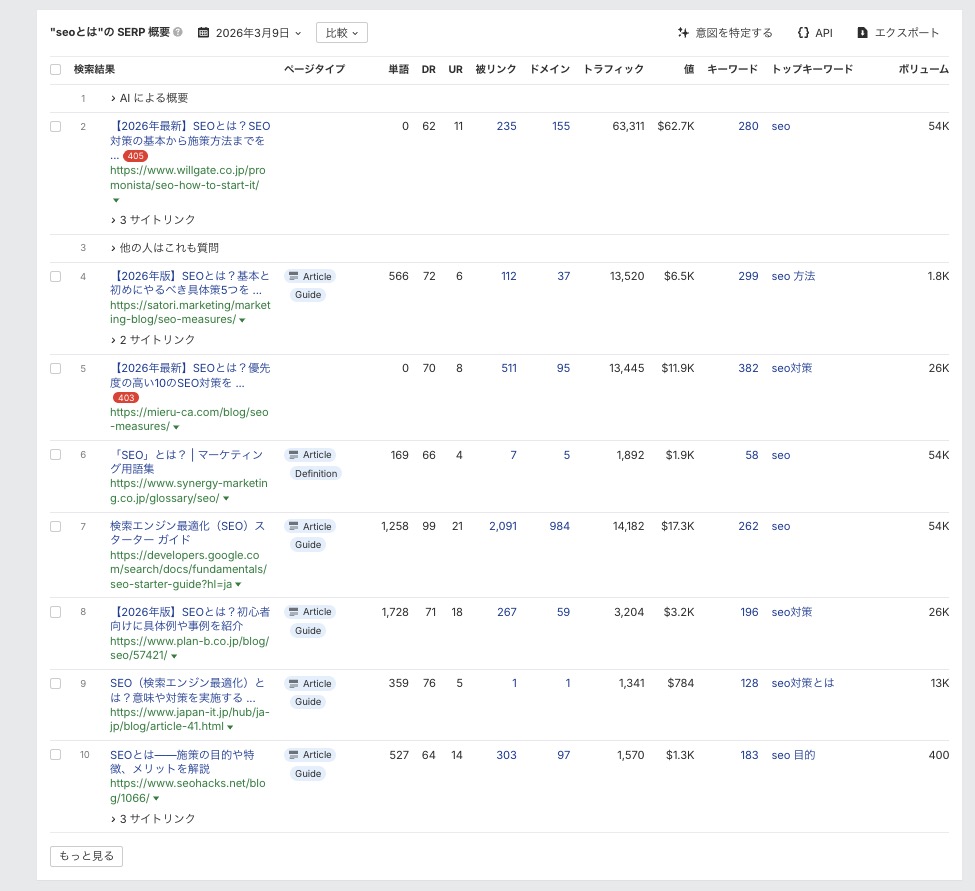
Task: Open the seo 方法 keyword link
Action: [x=792, y=276]
